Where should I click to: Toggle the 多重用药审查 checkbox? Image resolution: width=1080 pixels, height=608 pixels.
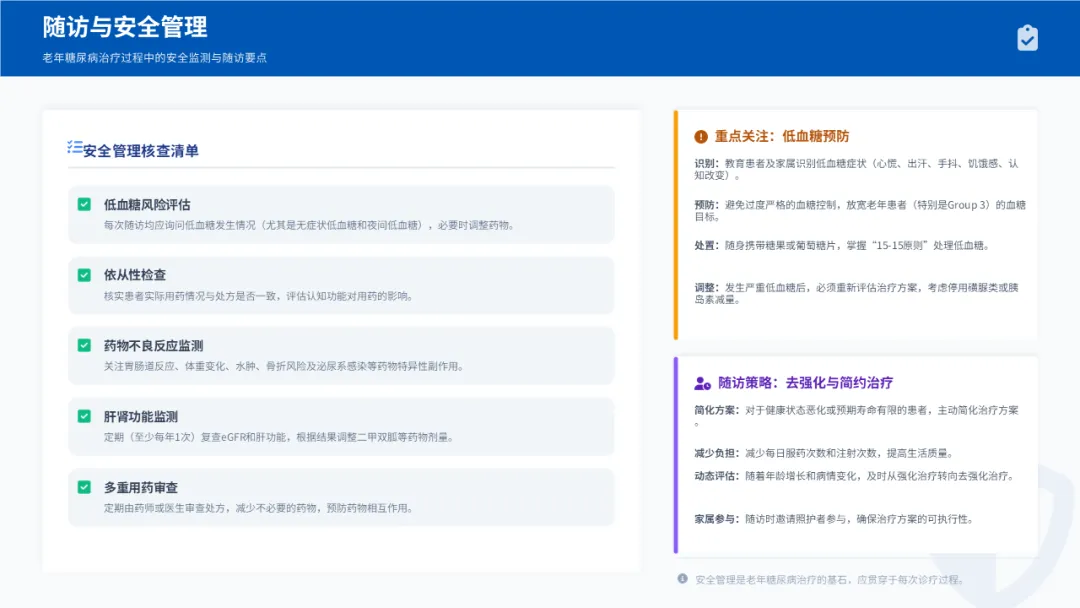click(x=84, y=487)
